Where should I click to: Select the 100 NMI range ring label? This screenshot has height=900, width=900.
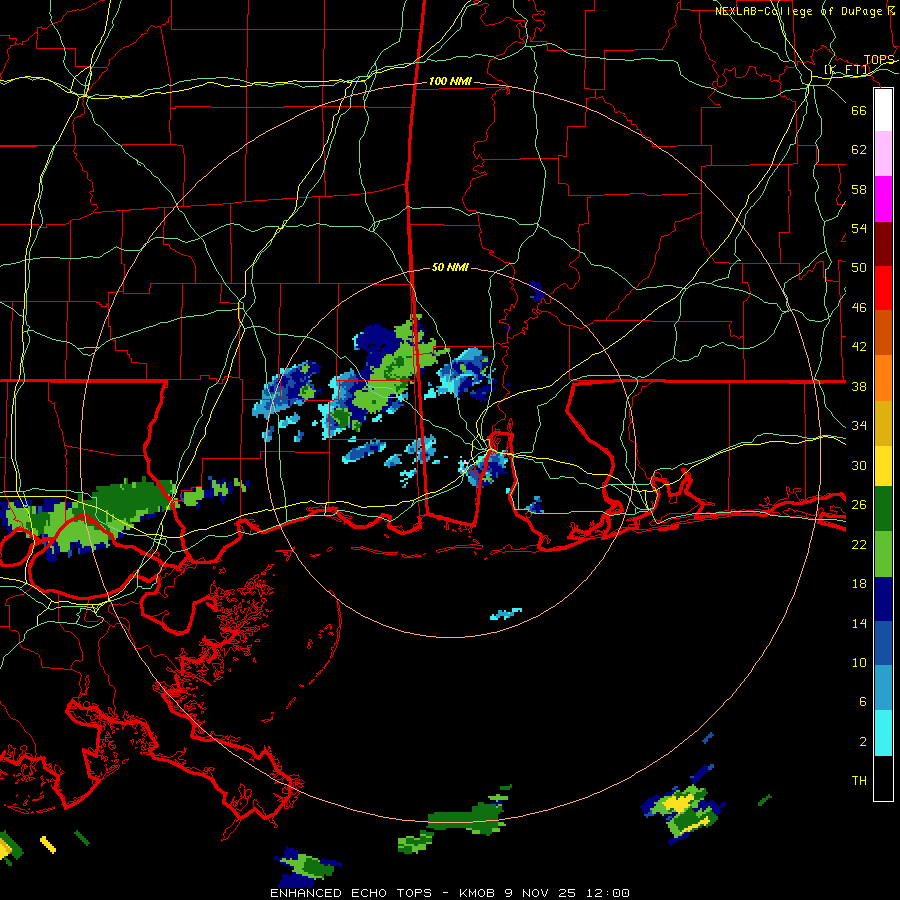450,81
